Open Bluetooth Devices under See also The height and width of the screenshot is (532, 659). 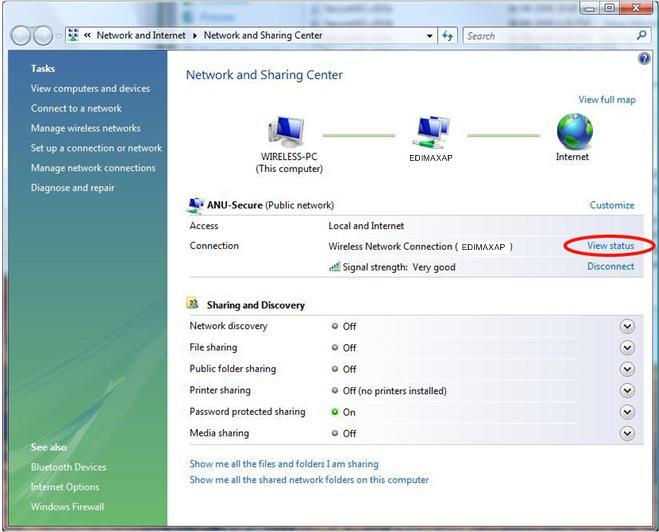[x=69, y=467]
